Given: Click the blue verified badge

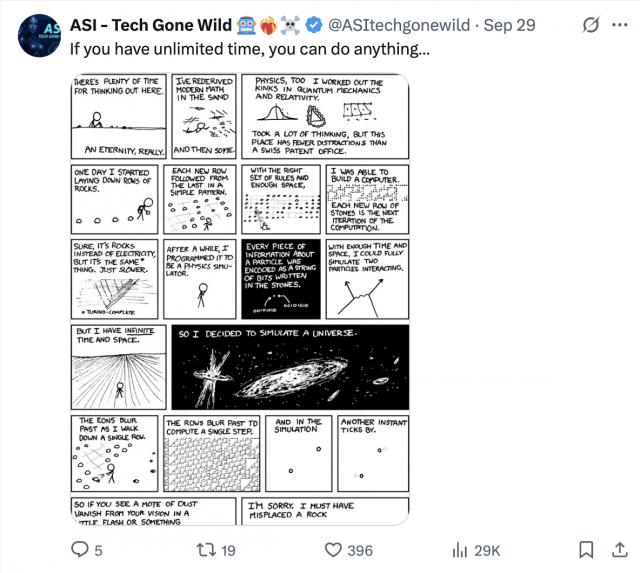Looking at the screenshot, I should (315, 24).
